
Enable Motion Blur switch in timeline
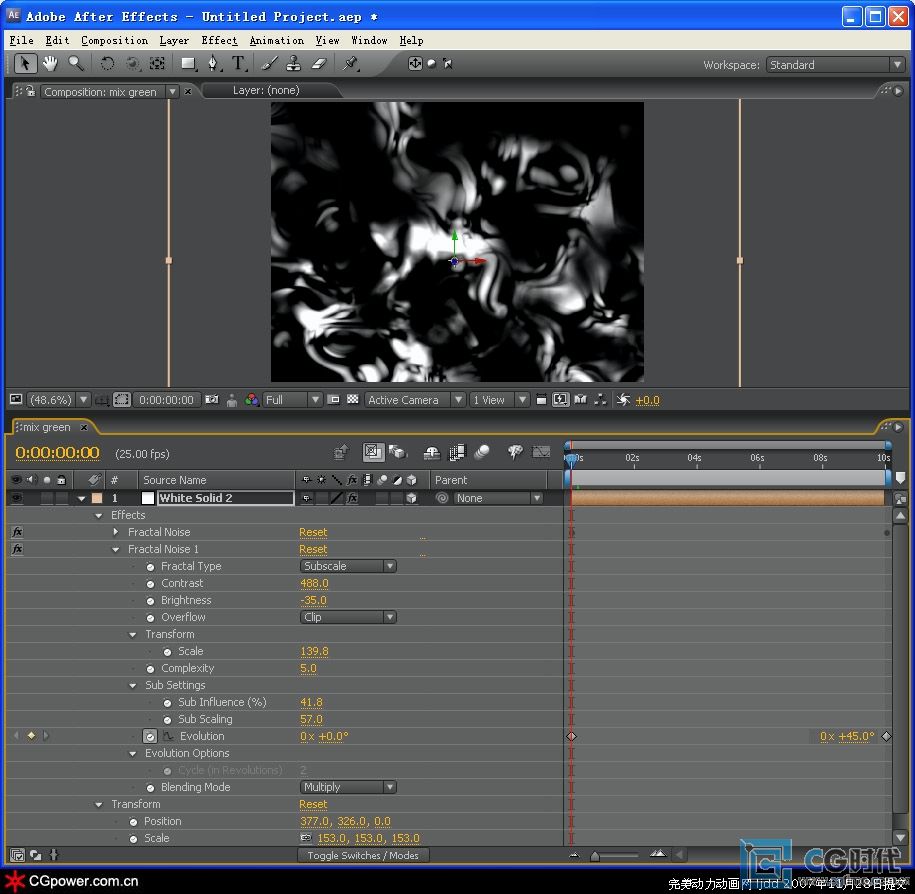point(481,452)
